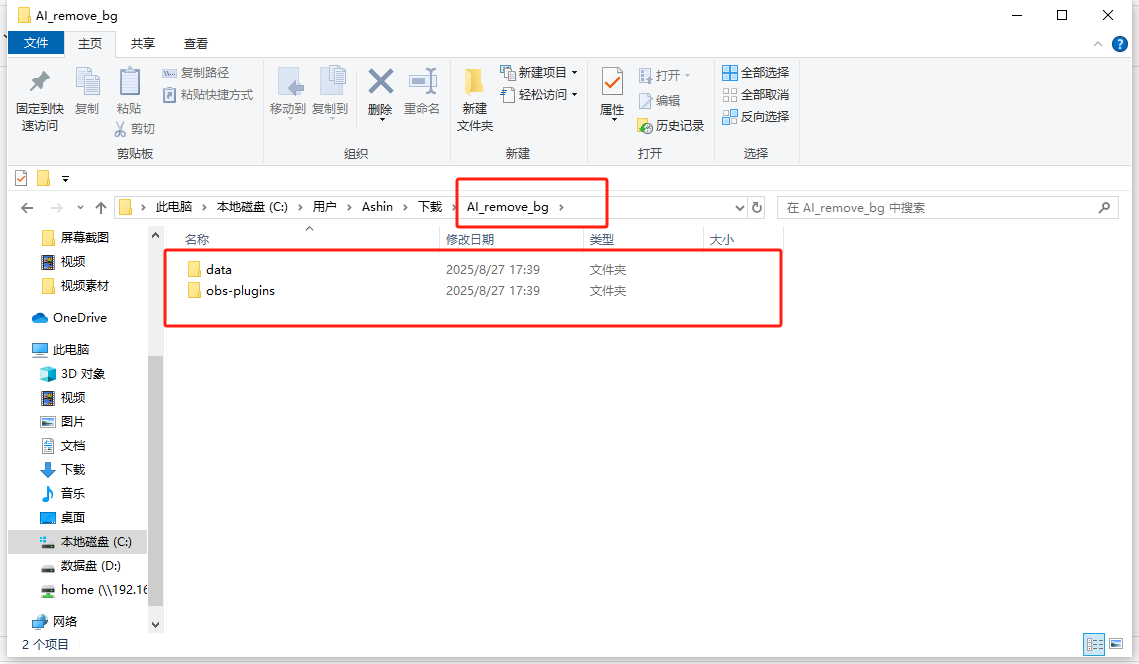Click 全部选择 select all option
Image resolution: width=1139 pixels, height=664 pixels.
coord(755,73)
